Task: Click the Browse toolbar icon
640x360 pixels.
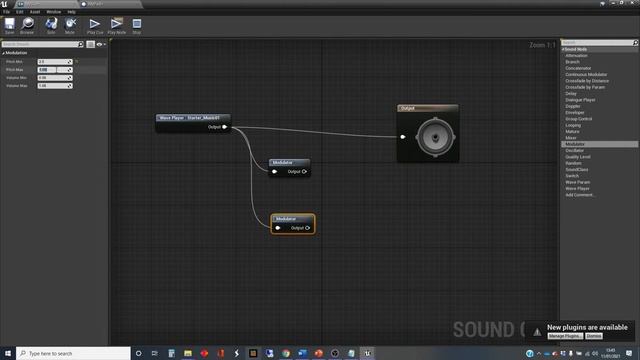Action: coord(27,25)
